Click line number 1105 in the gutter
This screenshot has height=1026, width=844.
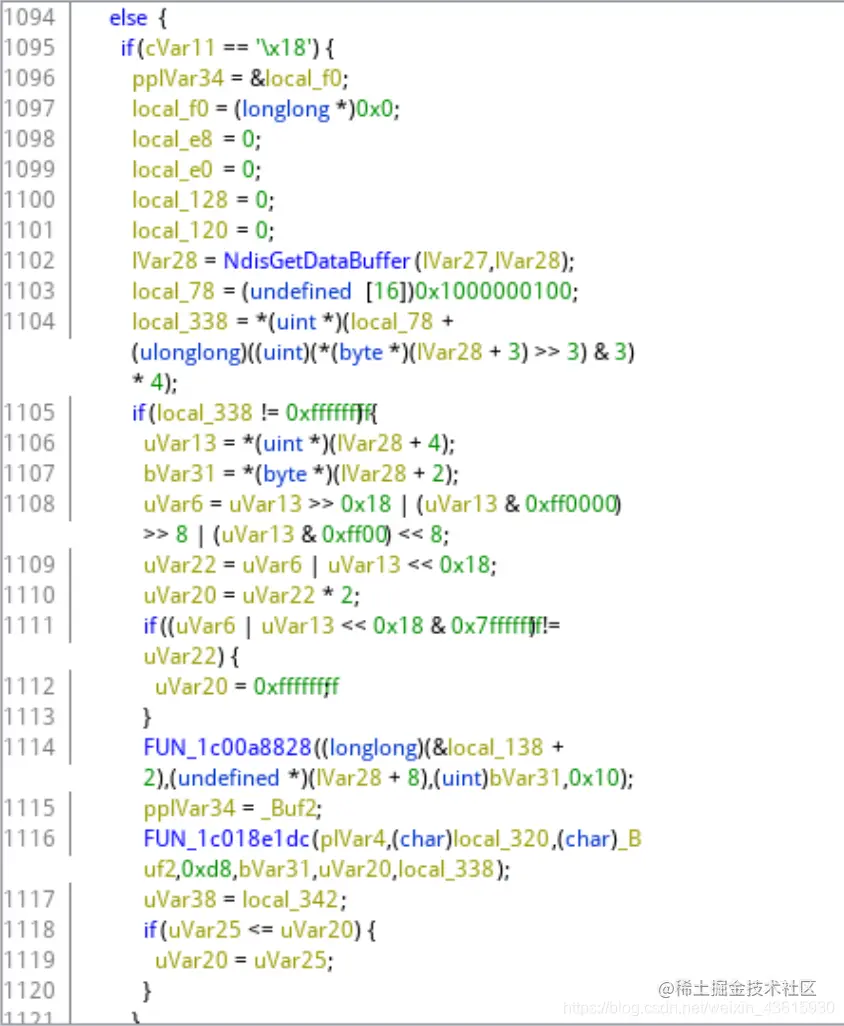[30, 412]
